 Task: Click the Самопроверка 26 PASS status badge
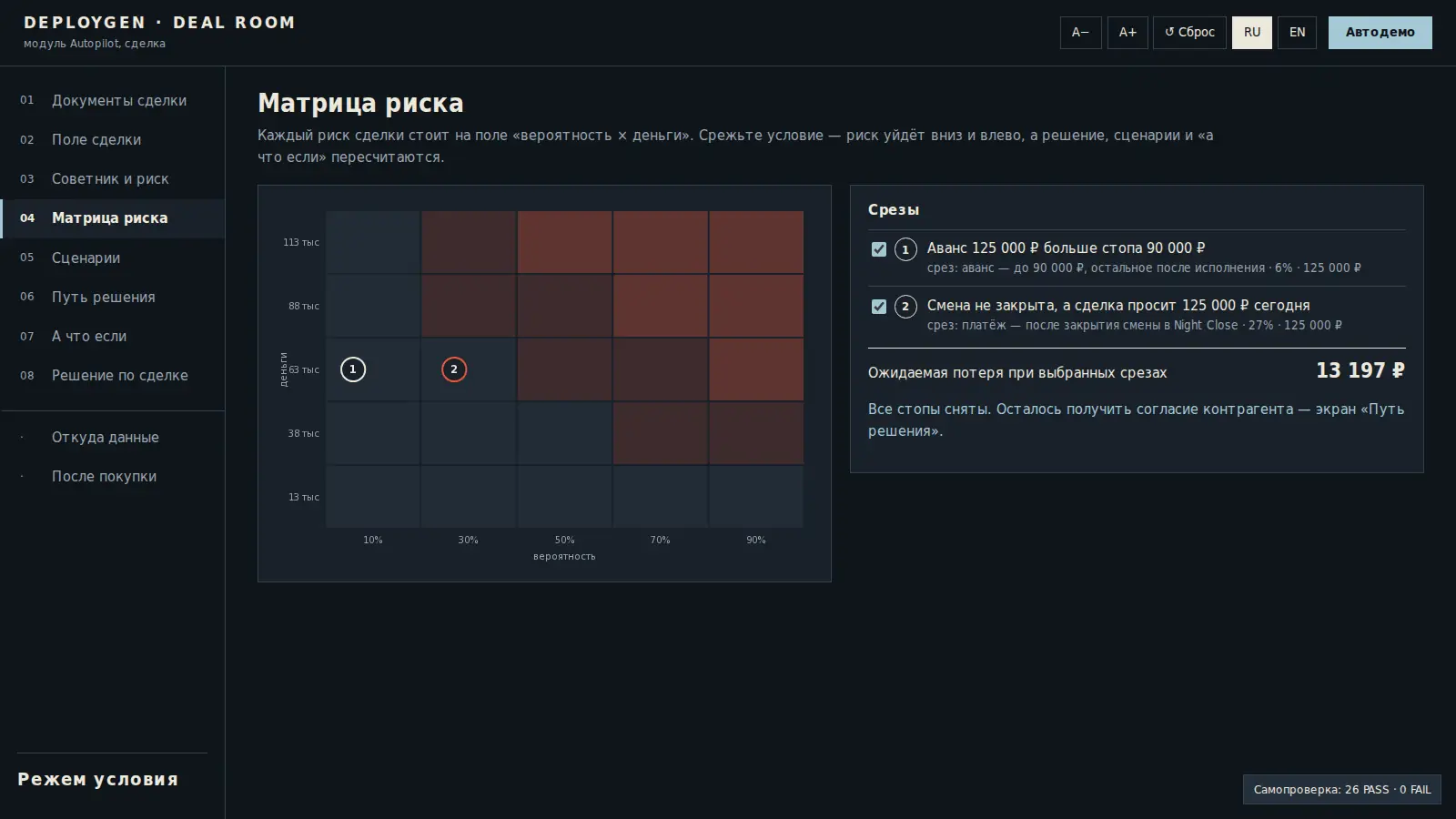pos(1342,790)
